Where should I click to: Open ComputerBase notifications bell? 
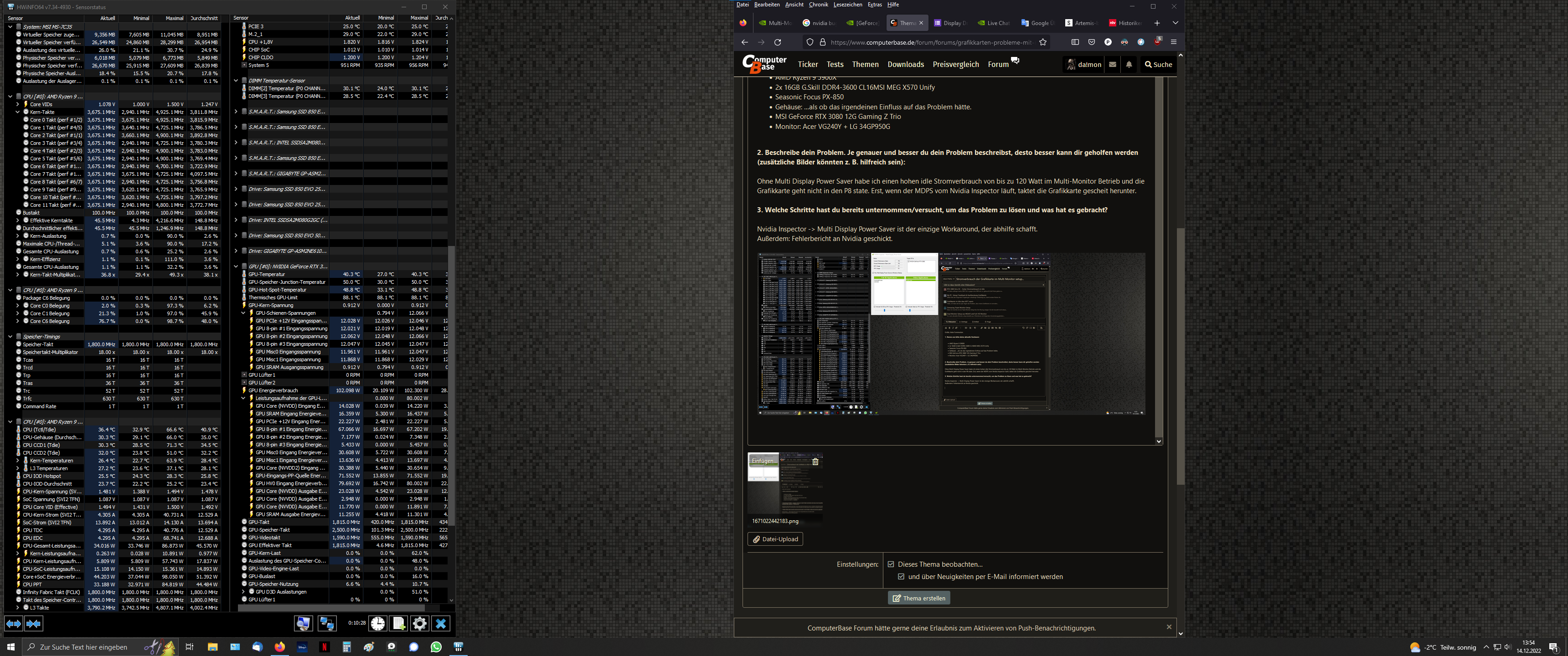pyautogui.click(x=1129, y=65)
